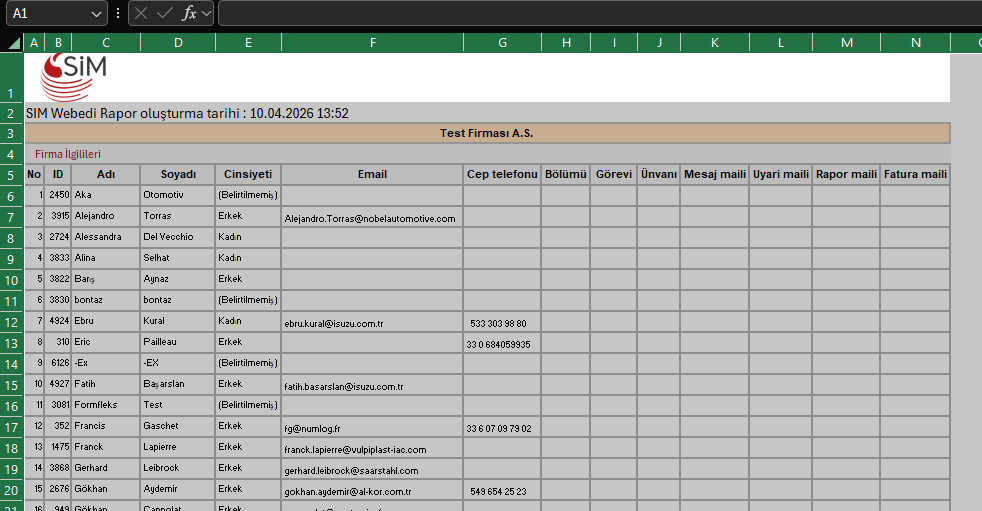Image resolution: width=982 pixels, height=511 pixels.
Task: Click the SiM logo image
Action: coord(74,78)
